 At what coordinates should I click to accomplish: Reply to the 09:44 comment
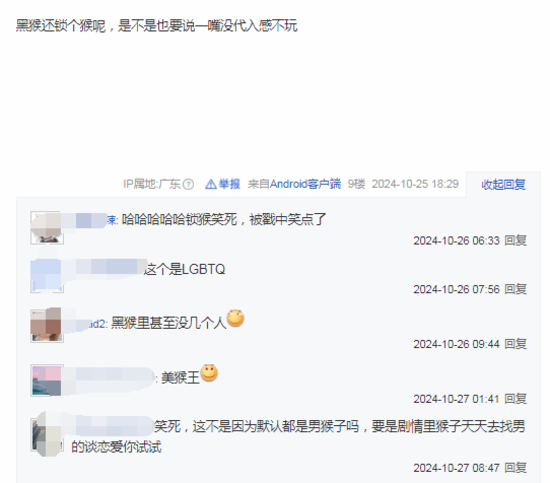515,344
